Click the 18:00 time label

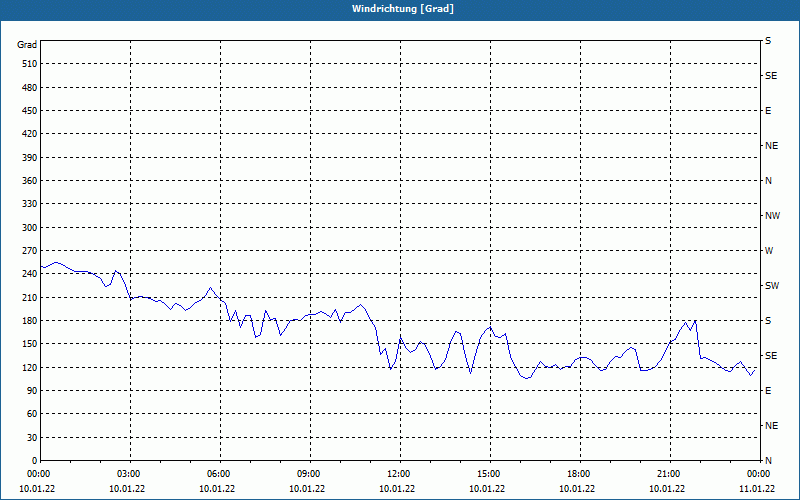tap(580, 474)
